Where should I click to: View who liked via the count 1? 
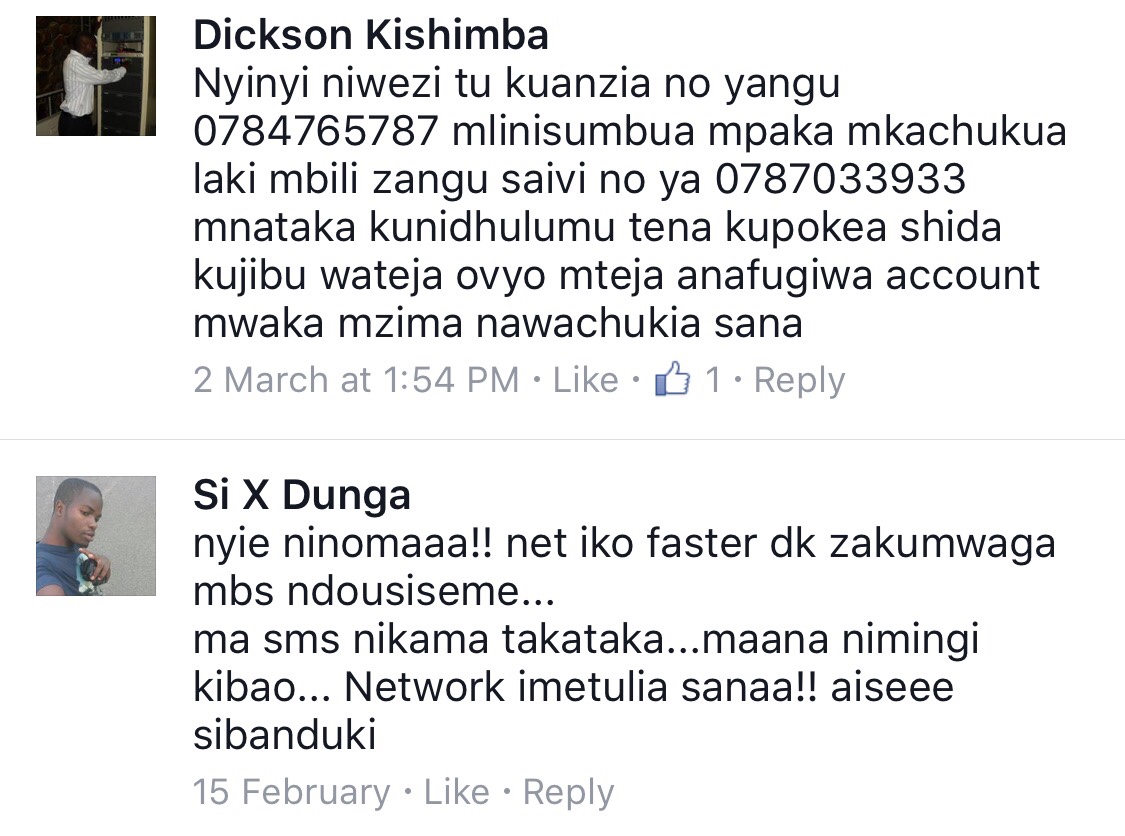[x=713, y=380]
